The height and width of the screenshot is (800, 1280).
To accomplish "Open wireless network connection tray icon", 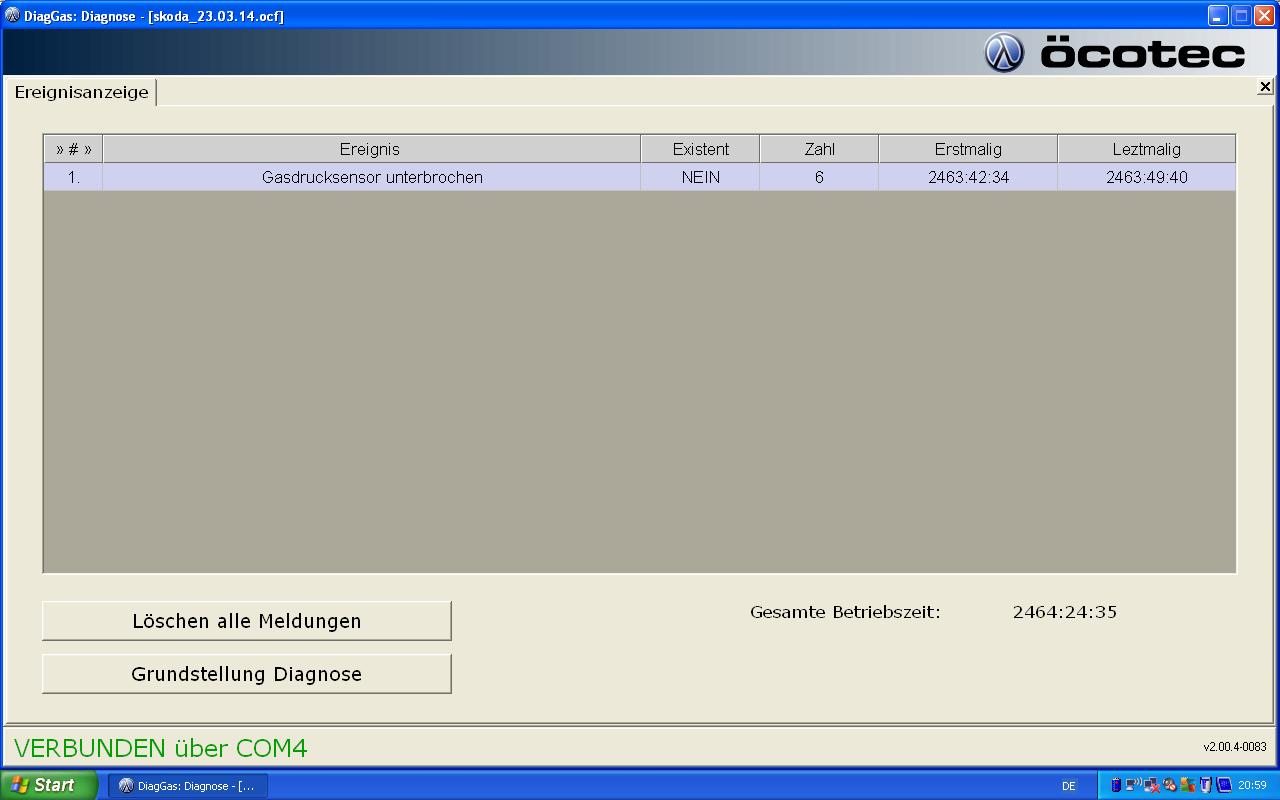I will point(1134,785).
